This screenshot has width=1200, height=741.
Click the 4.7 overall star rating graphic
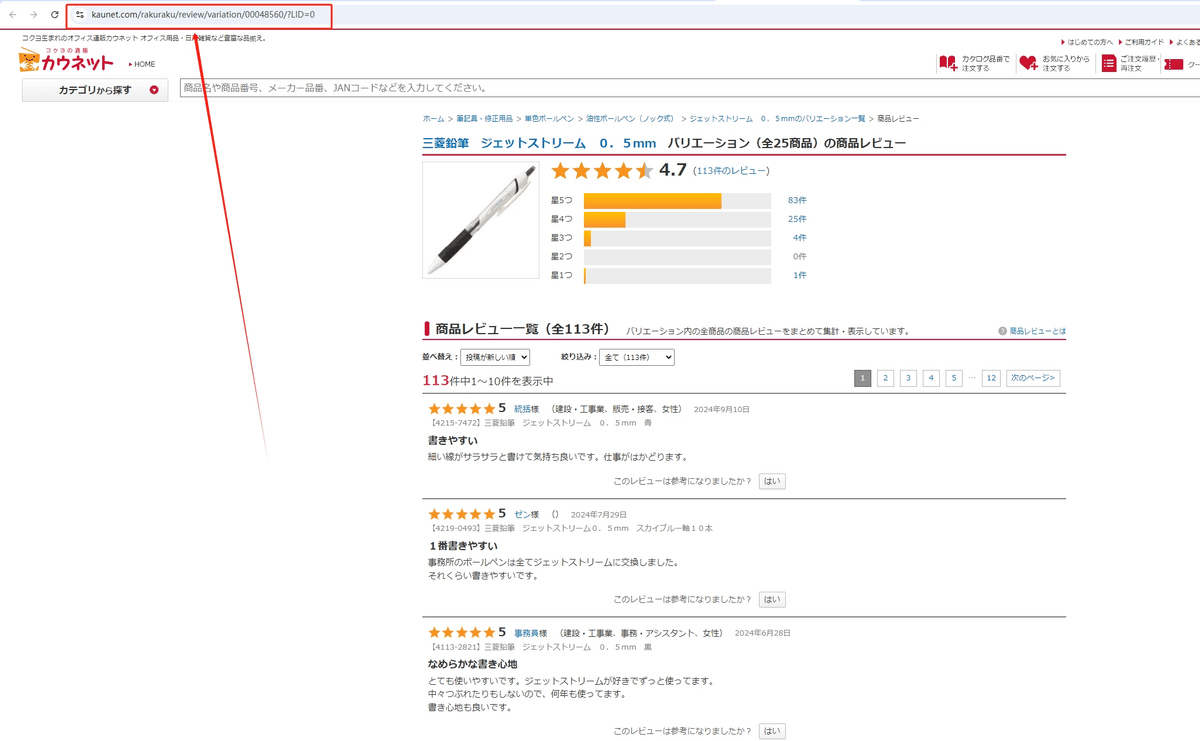click(x=602, y=171)
